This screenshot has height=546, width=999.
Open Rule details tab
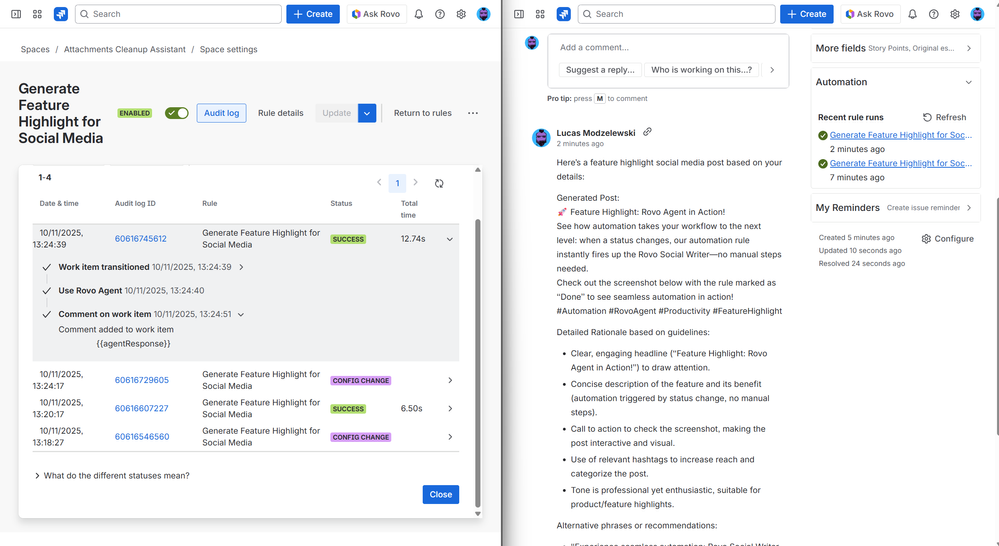pos(281,113)
